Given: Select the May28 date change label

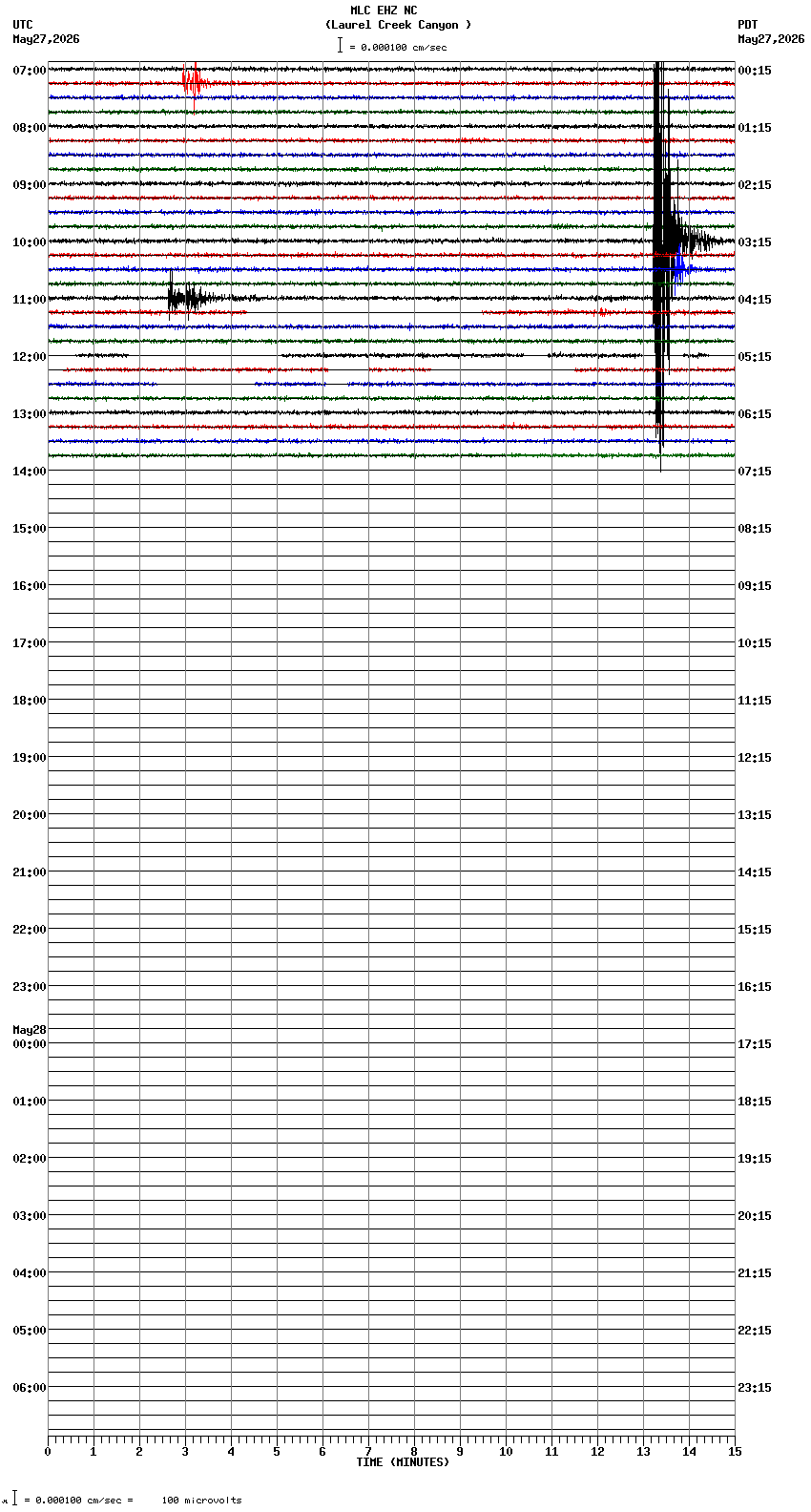Looking at the screenshot, I should pyautogui.click(x=29, y=1030).
